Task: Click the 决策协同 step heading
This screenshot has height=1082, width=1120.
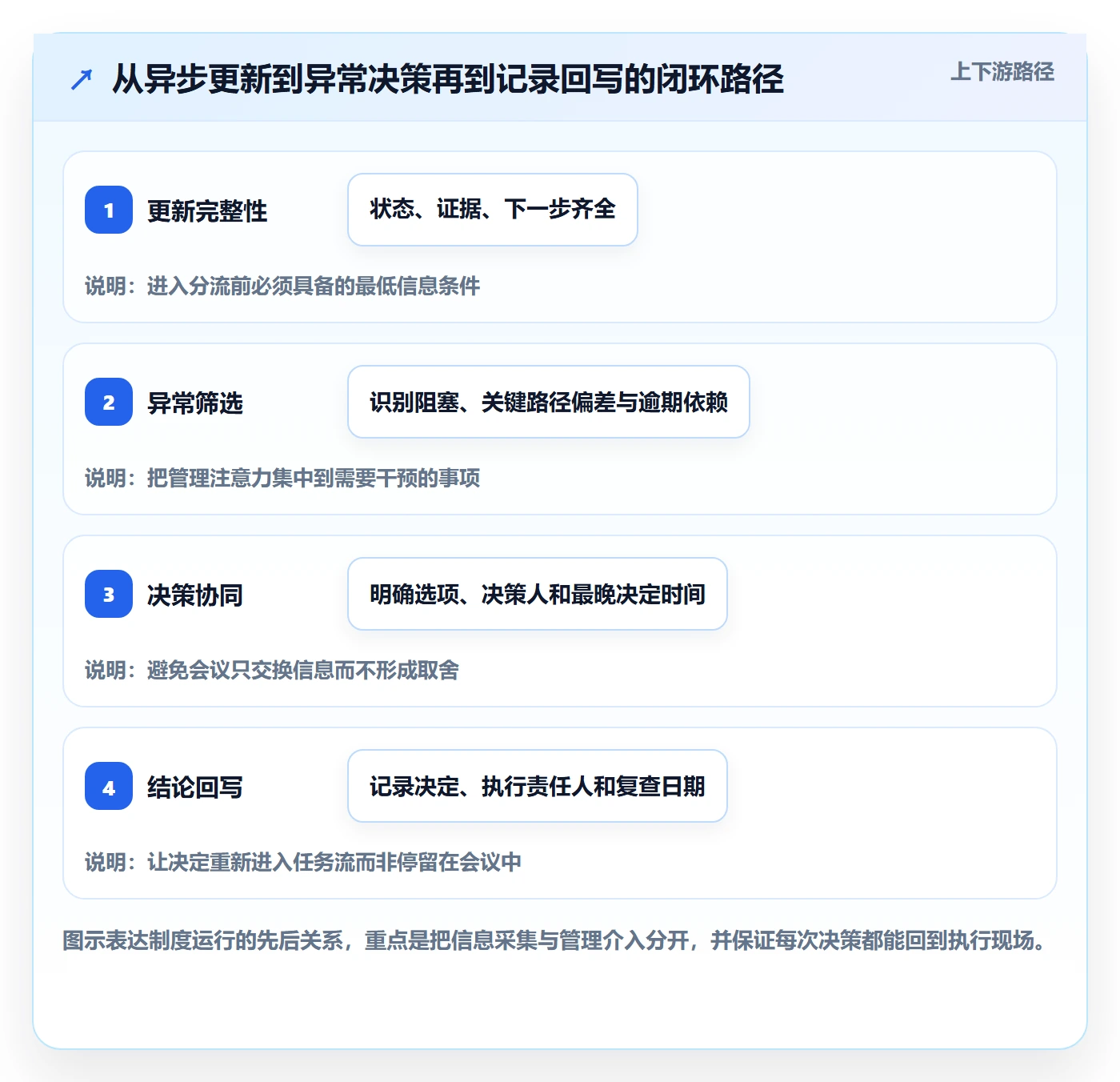Action: click(195, 595)
